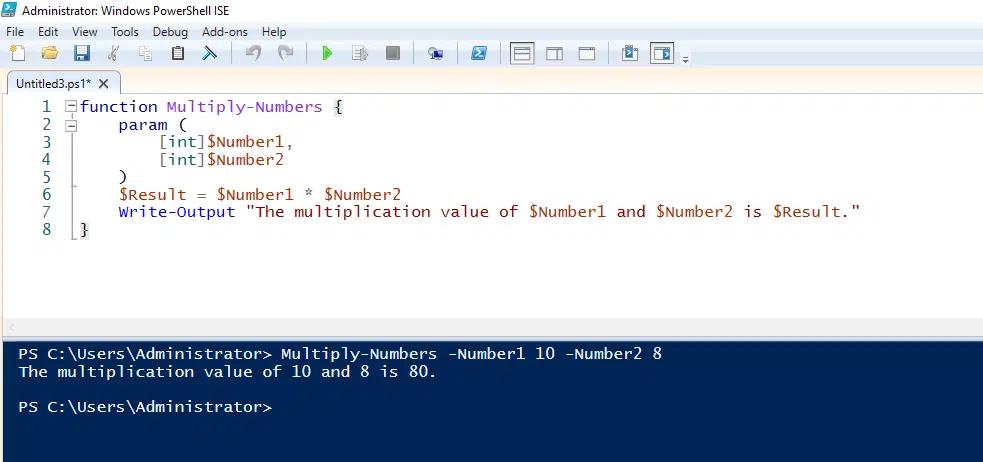Viewport: 983px width, 462px height.
Task: Undo the last edit
Action: click(x=253, y=53)
